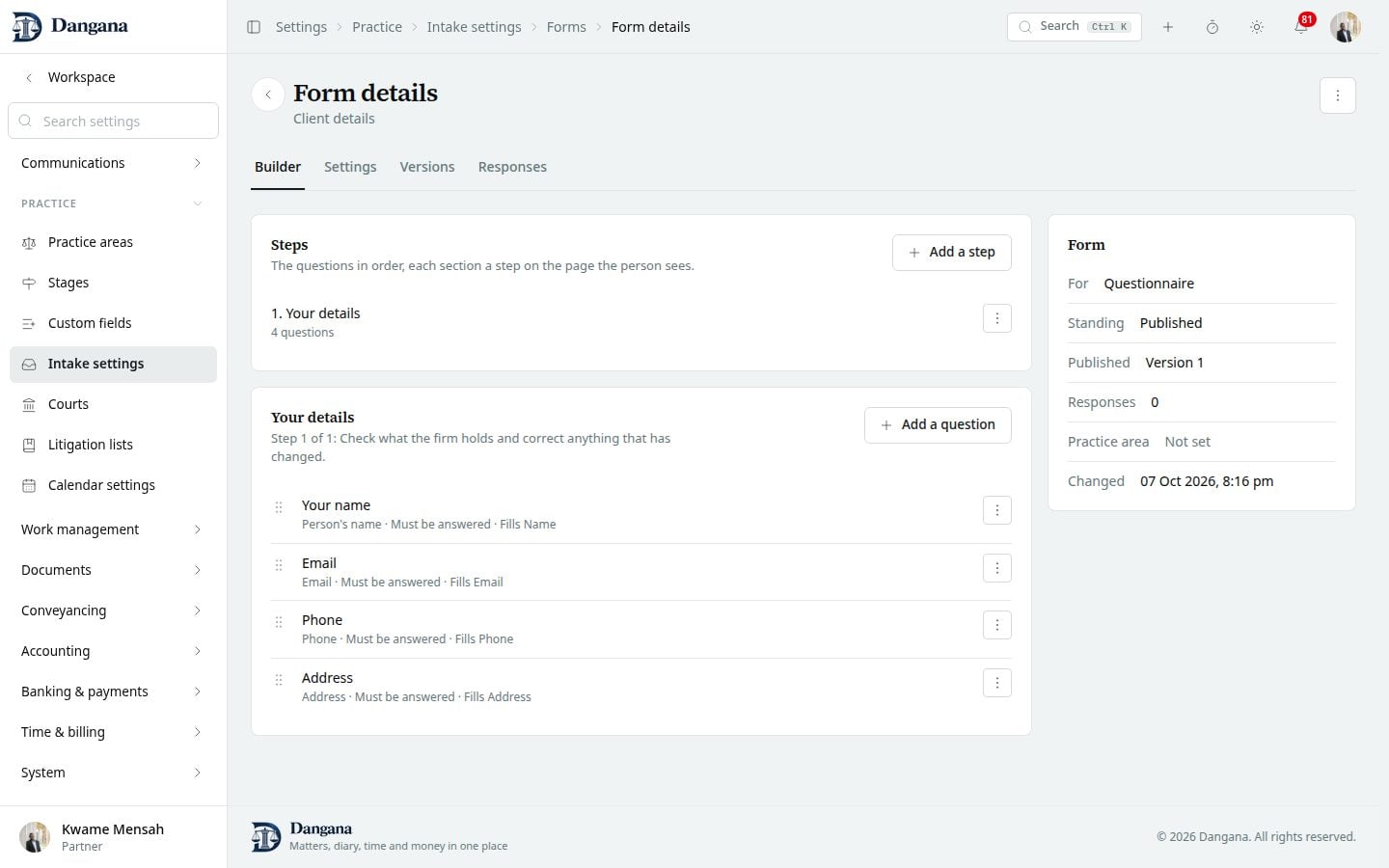Click the Add a question button
This screenshot has height=868, width=1389.
[938, 425]
